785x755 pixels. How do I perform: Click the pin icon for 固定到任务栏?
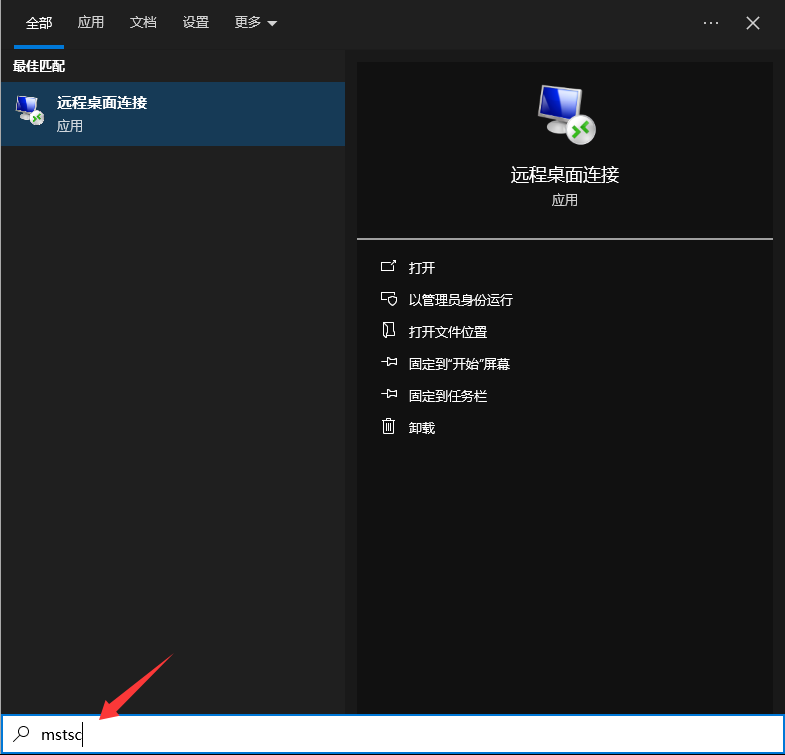click(x=389, y=395)
